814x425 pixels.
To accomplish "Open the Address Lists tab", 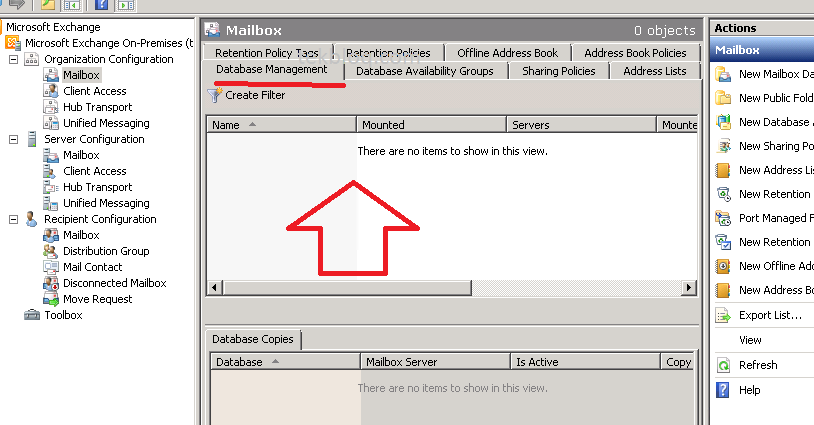I will click(655, 71).
